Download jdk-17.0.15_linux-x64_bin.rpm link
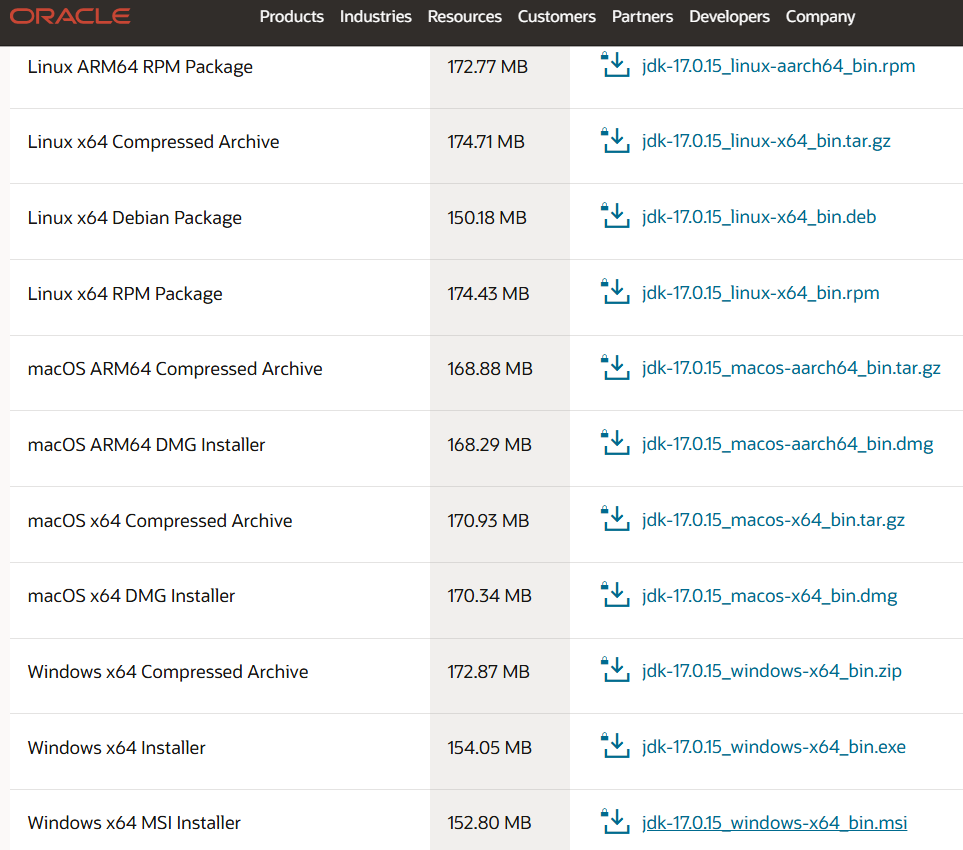The height and width of the screenshot is (850, 963). click(x=760, y=293)
